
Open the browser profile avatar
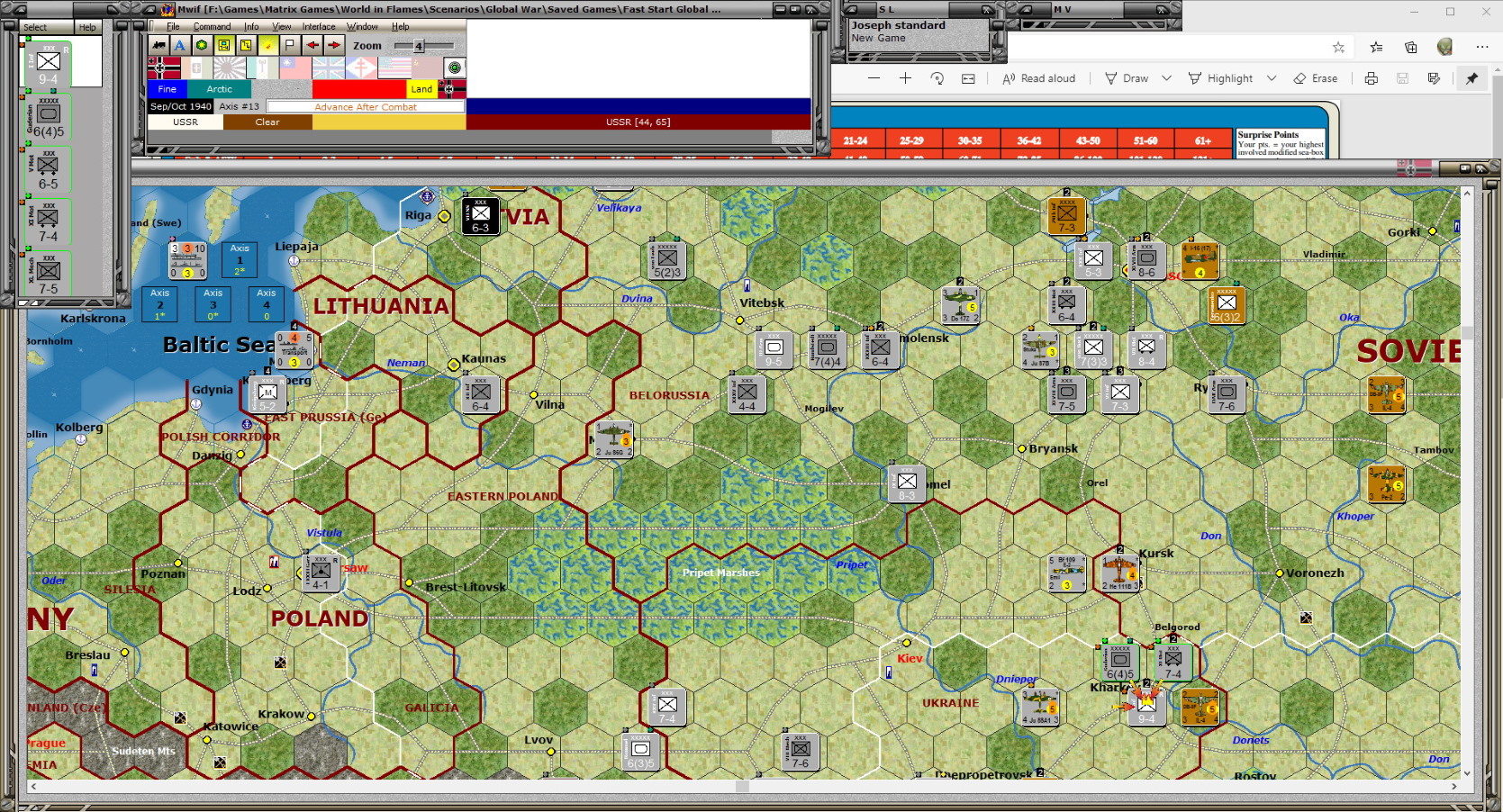pos(1445,47)
